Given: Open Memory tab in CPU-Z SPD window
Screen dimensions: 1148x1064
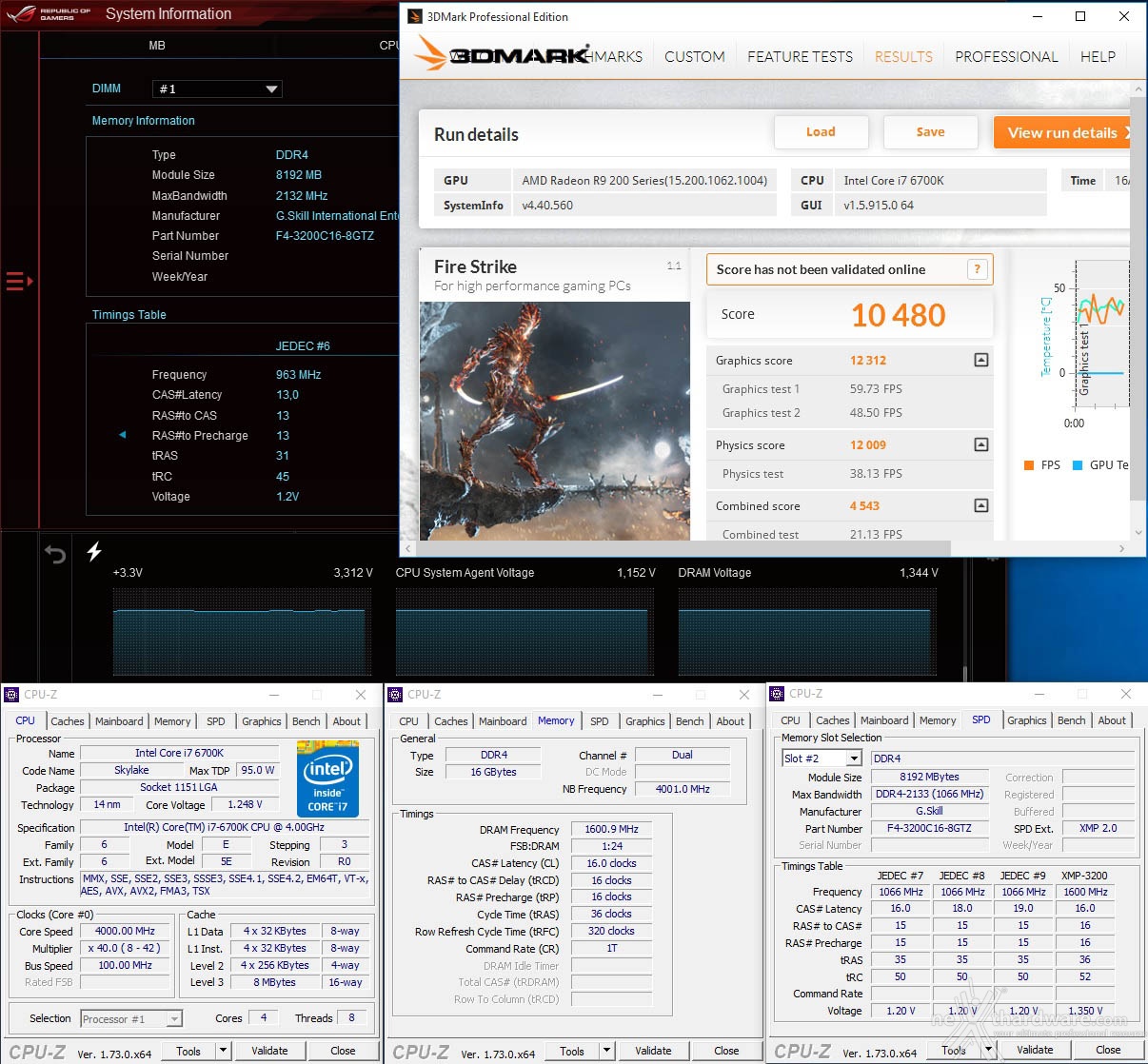Looking at the screenshot, I should [x=938, y=720].
